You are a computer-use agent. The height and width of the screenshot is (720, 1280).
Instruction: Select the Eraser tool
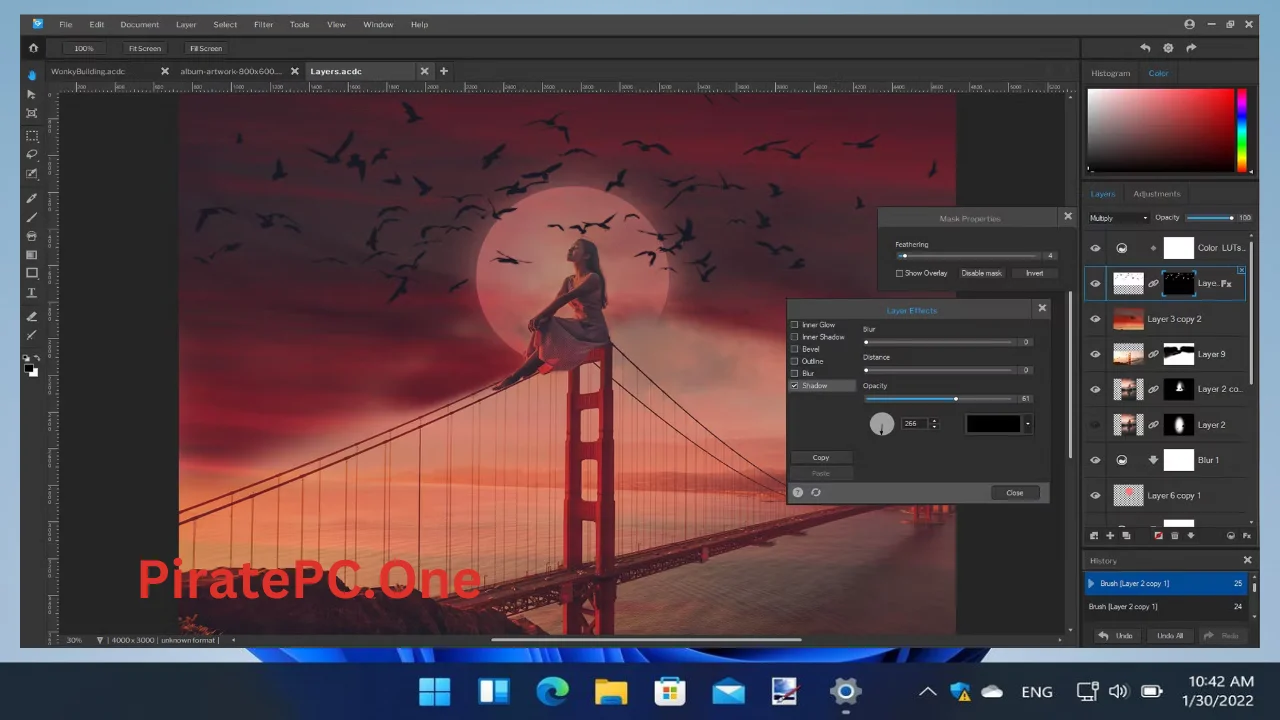[x=32, y=316]
